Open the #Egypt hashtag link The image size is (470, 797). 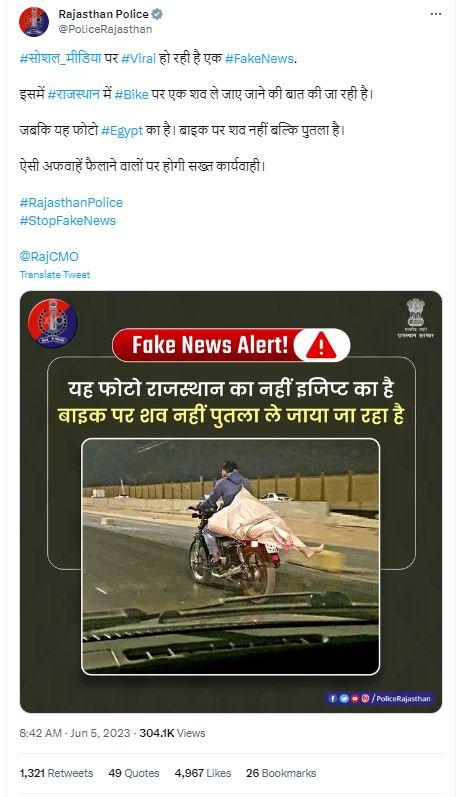coord(122,131)
